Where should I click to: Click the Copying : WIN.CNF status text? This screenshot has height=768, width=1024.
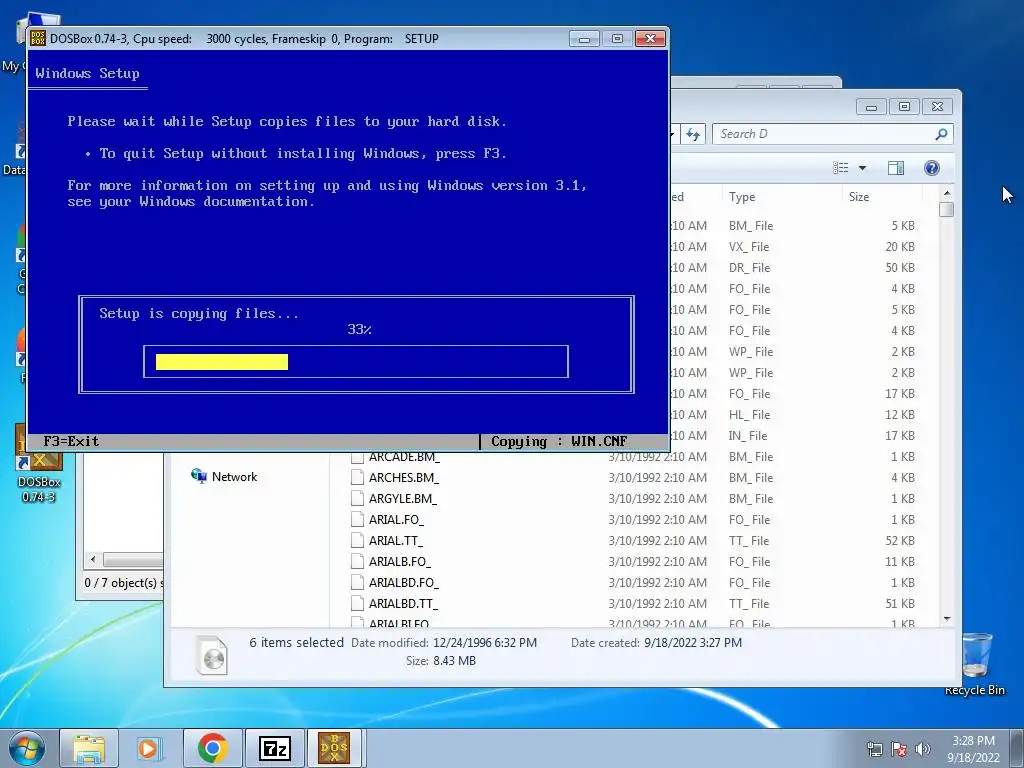tap(559, 441)
